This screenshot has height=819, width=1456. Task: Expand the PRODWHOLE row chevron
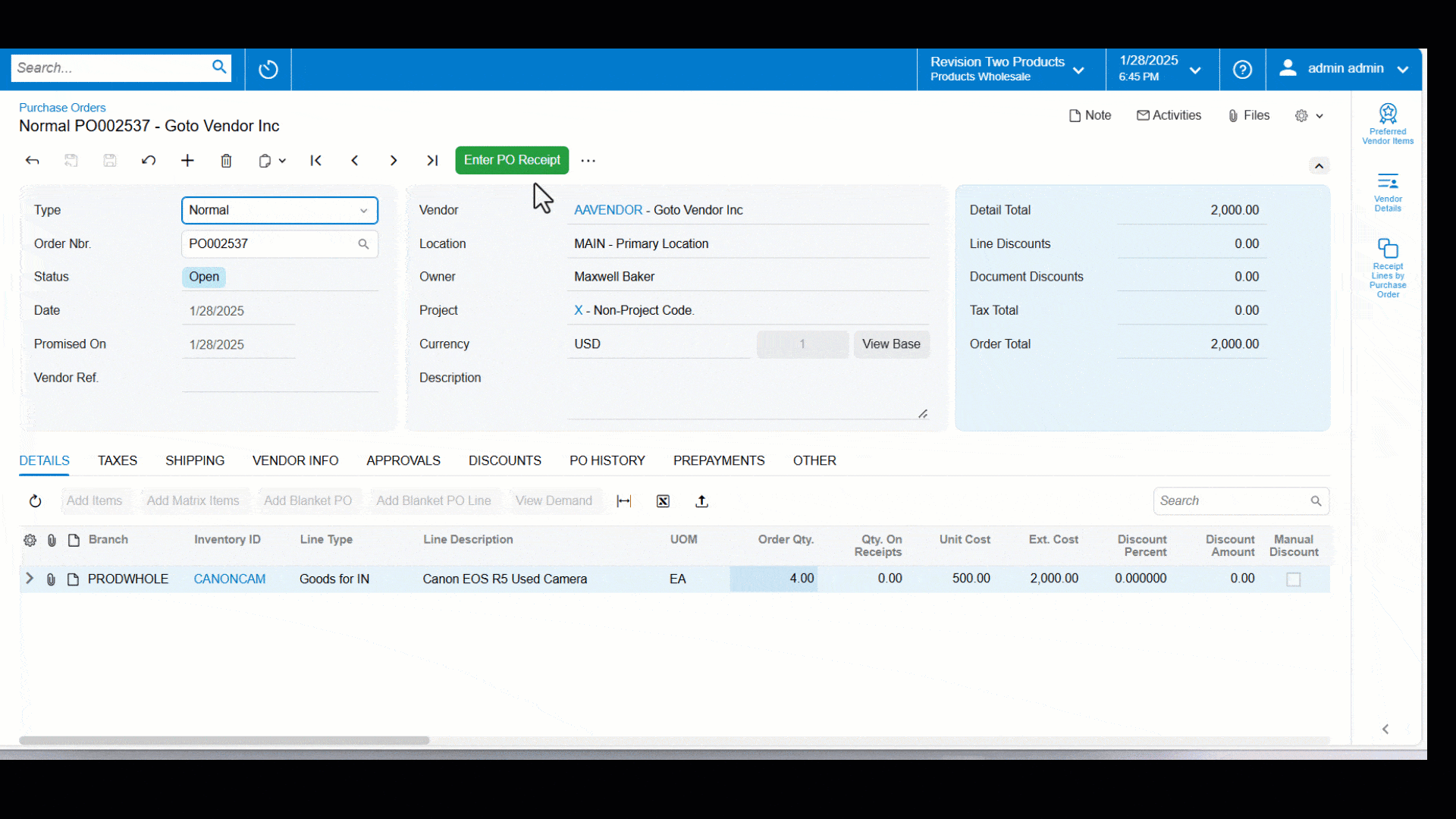(x=30, y=579)
